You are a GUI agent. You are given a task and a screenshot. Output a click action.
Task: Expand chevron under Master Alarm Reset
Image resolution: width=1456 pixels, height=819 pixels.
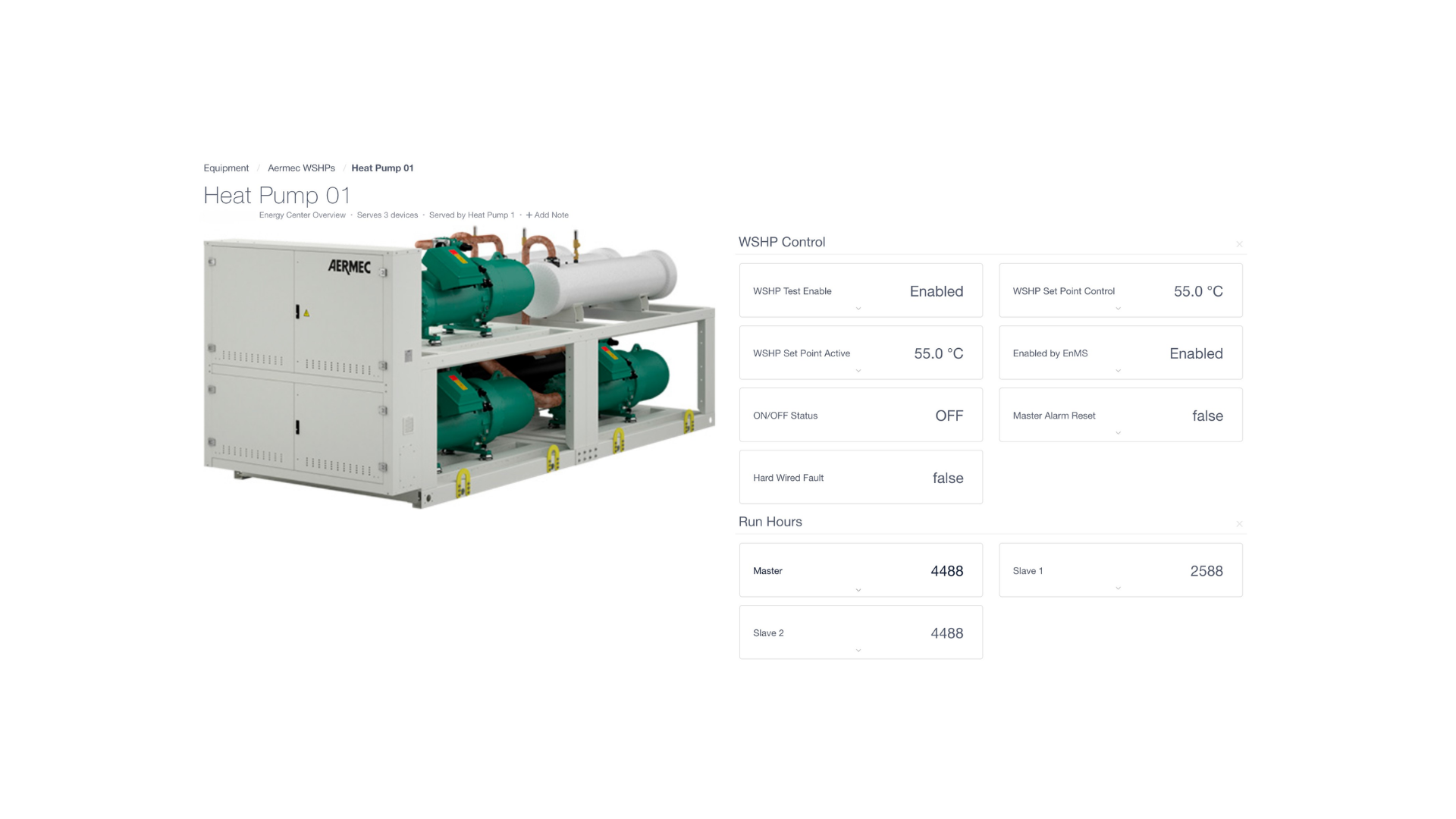pyautogui.click(x=1118, y=433)
